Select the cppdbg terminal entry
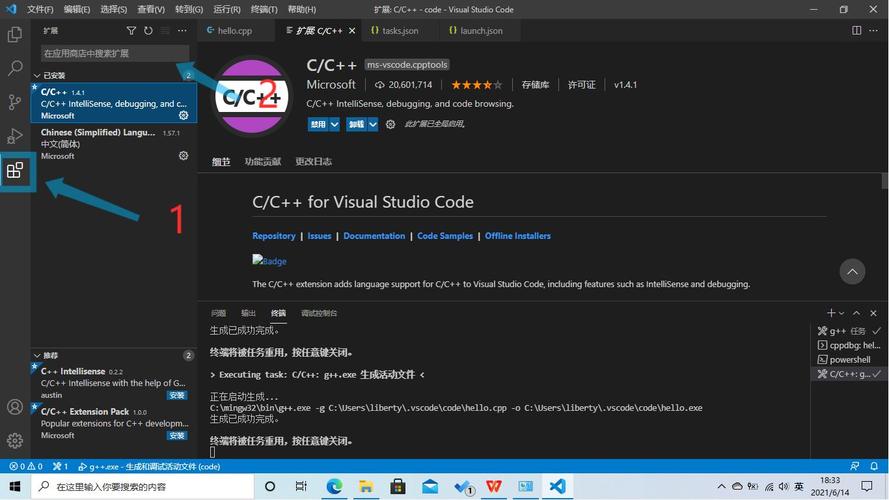Viewport: 889px width, 500px height. (849, 345)
